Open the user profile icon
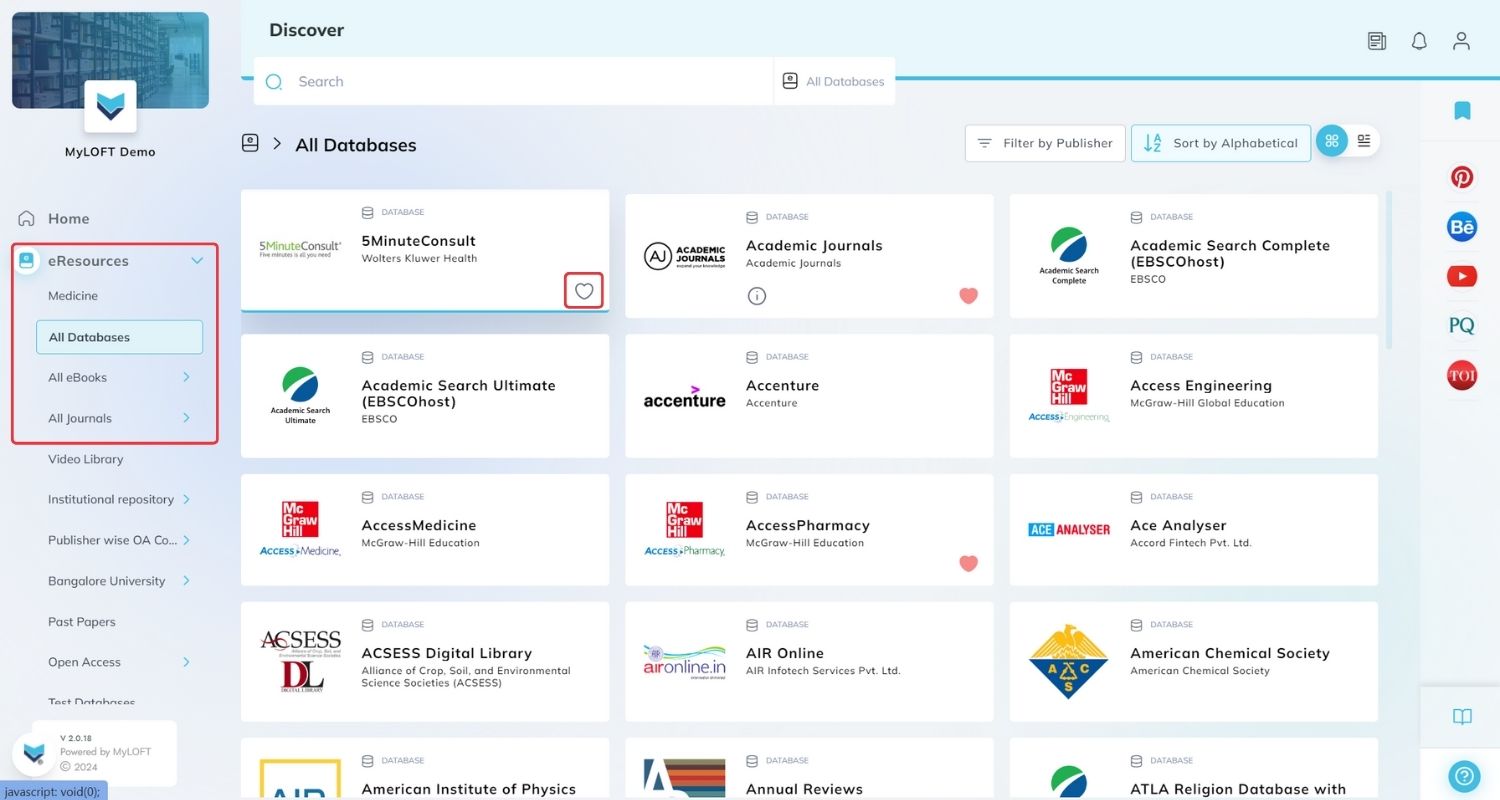The height and width of the screenshot is (800, 1500). (1461, 41)
